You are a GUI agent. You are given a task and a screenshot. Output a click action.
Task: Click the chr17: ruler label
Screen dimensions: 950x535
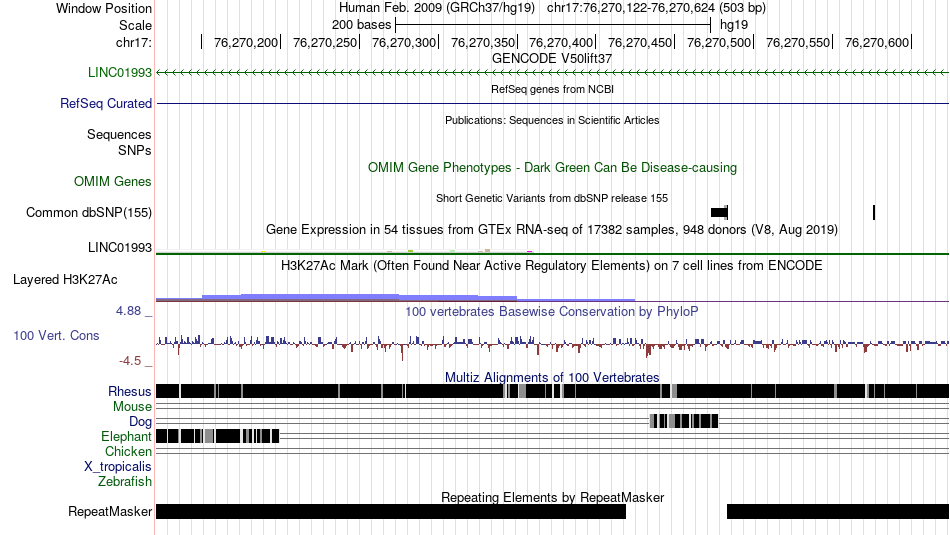[133, 42]
